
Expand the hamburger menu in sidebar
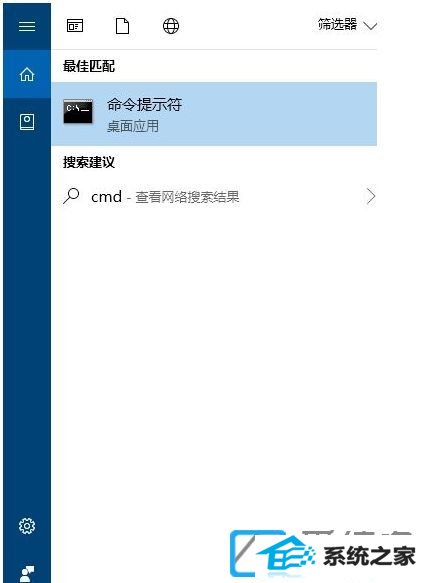point(27,26)
